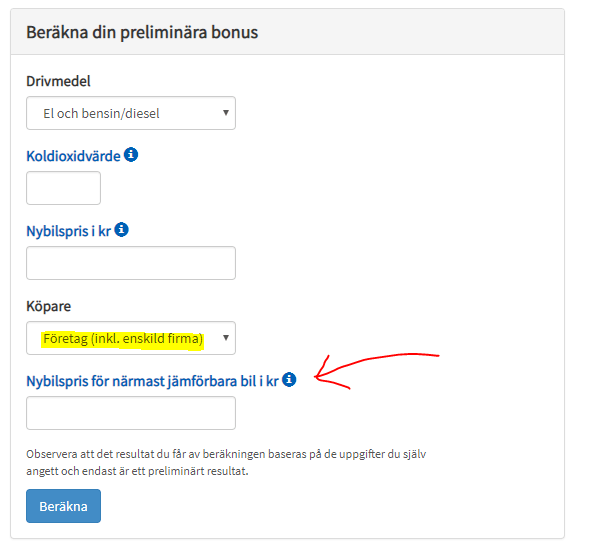Image resolution: width=598 pixels, height=555 pixels.
Task: Select the närmast jämförbara bil price field
Action: (131, 413)
